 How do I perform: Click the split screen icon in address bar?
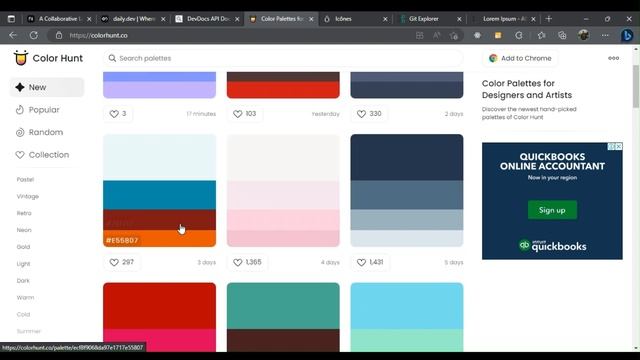coord(420,36)
